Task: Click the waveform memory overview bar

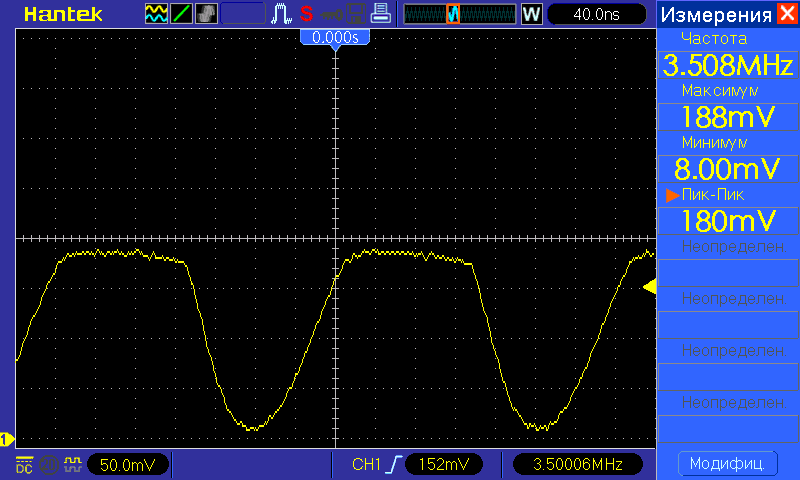Action: [x=458, y=14]
